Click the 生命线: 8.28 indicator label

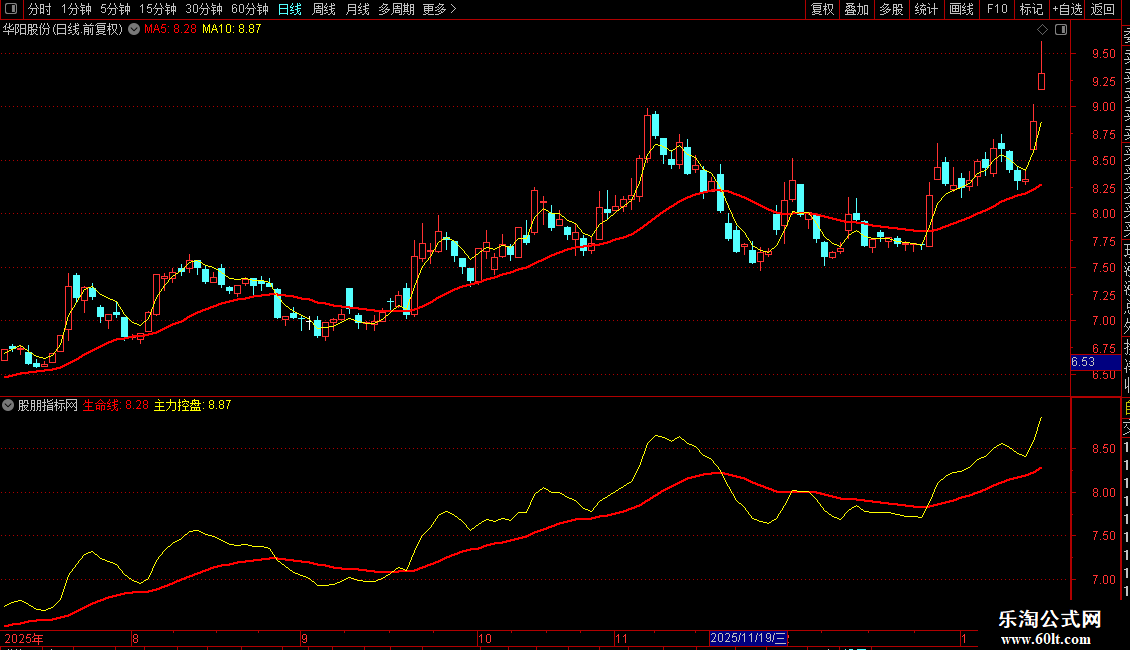(115, 405)
